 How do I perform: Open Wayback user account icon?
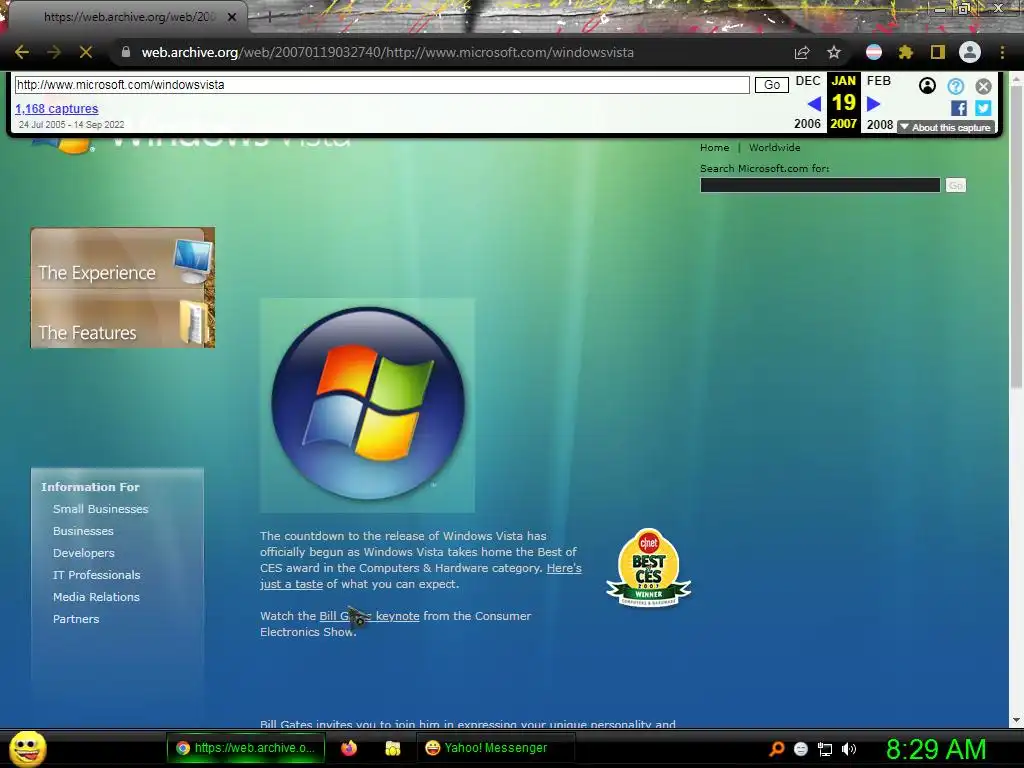(x=927, y=86)
